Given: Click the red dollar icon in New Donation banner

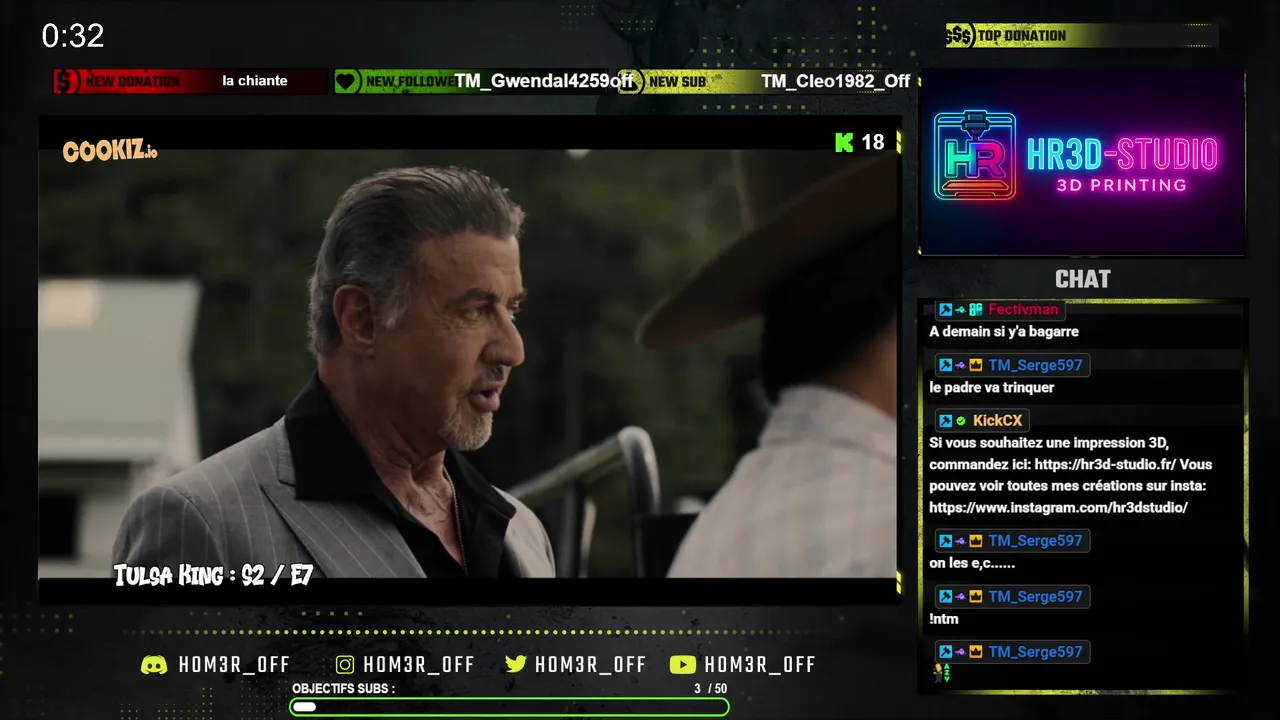Looking at the screenshot, I should (x=67, y=81).
